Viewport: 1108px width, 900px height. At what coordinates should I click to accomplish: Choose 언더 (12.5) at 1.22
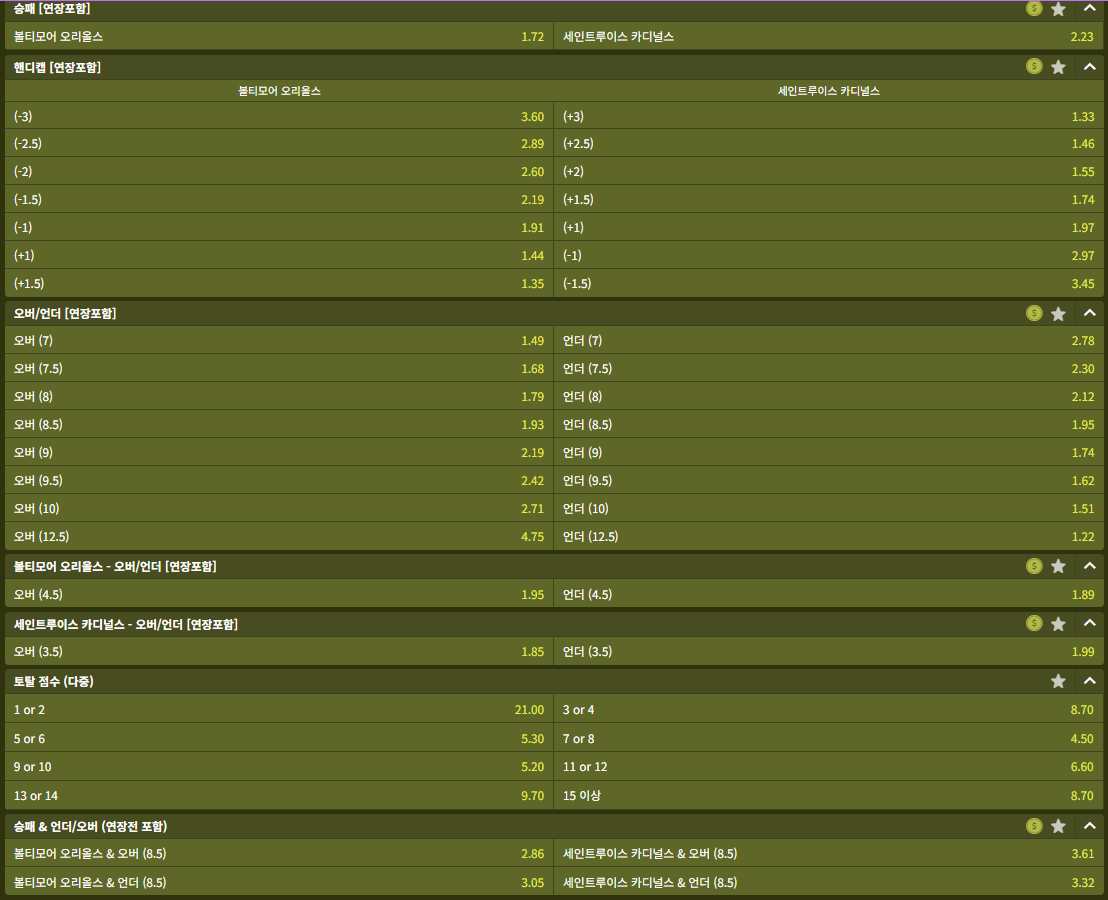(829, 536)
